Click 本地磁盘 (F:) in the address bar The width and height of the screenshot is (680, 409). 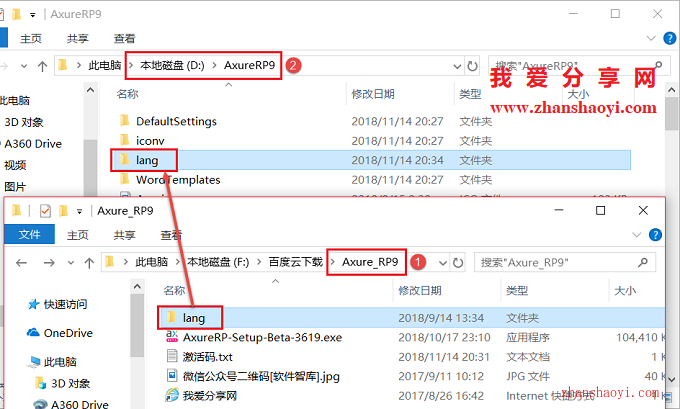218,262
